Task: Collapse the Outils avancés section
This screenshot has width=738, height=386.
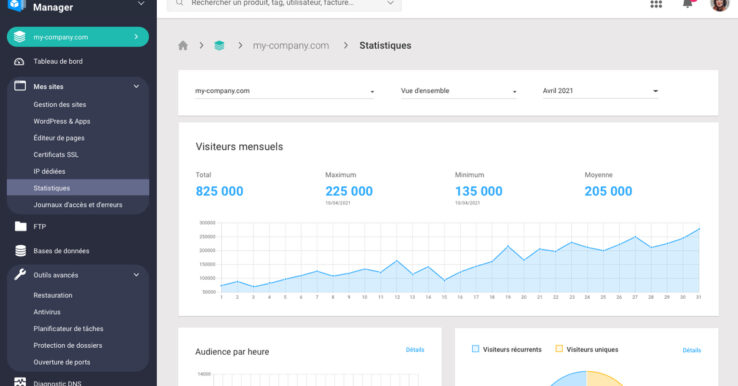Action: pyautogui.click(x=136, y=275)
